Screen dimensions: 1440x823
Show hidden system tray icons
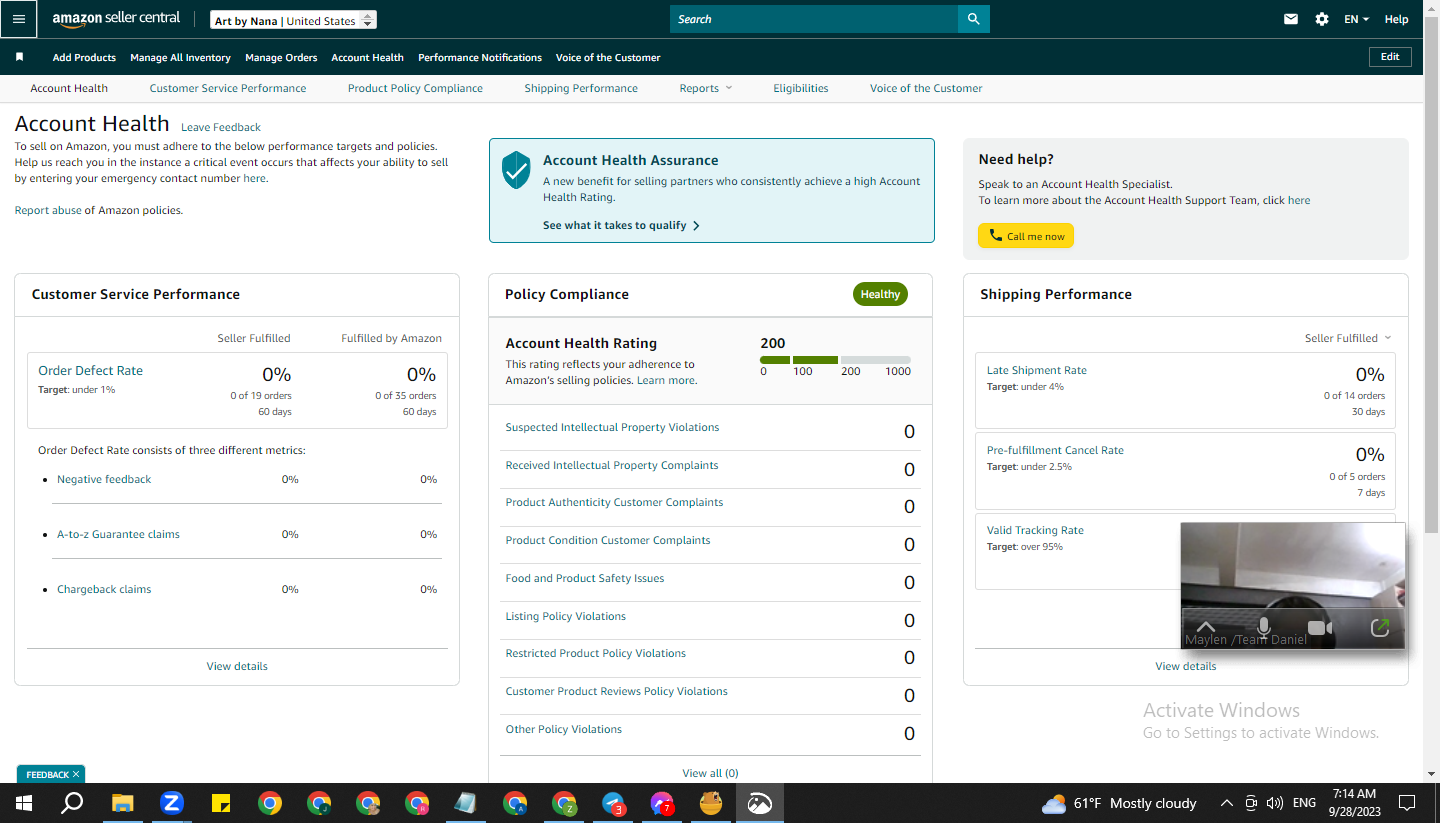coord(1227,803)
